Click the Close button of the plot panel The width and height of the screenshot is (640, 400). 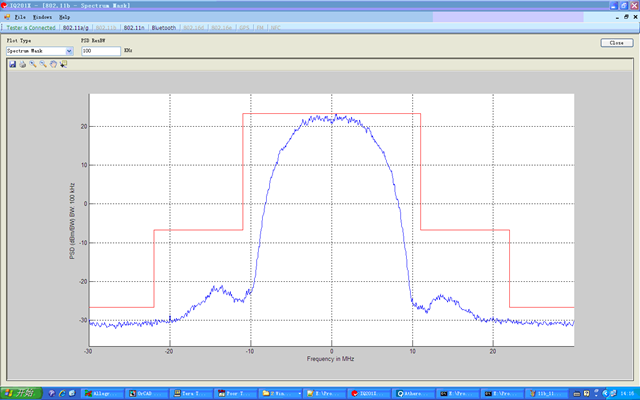coord(617,43)
